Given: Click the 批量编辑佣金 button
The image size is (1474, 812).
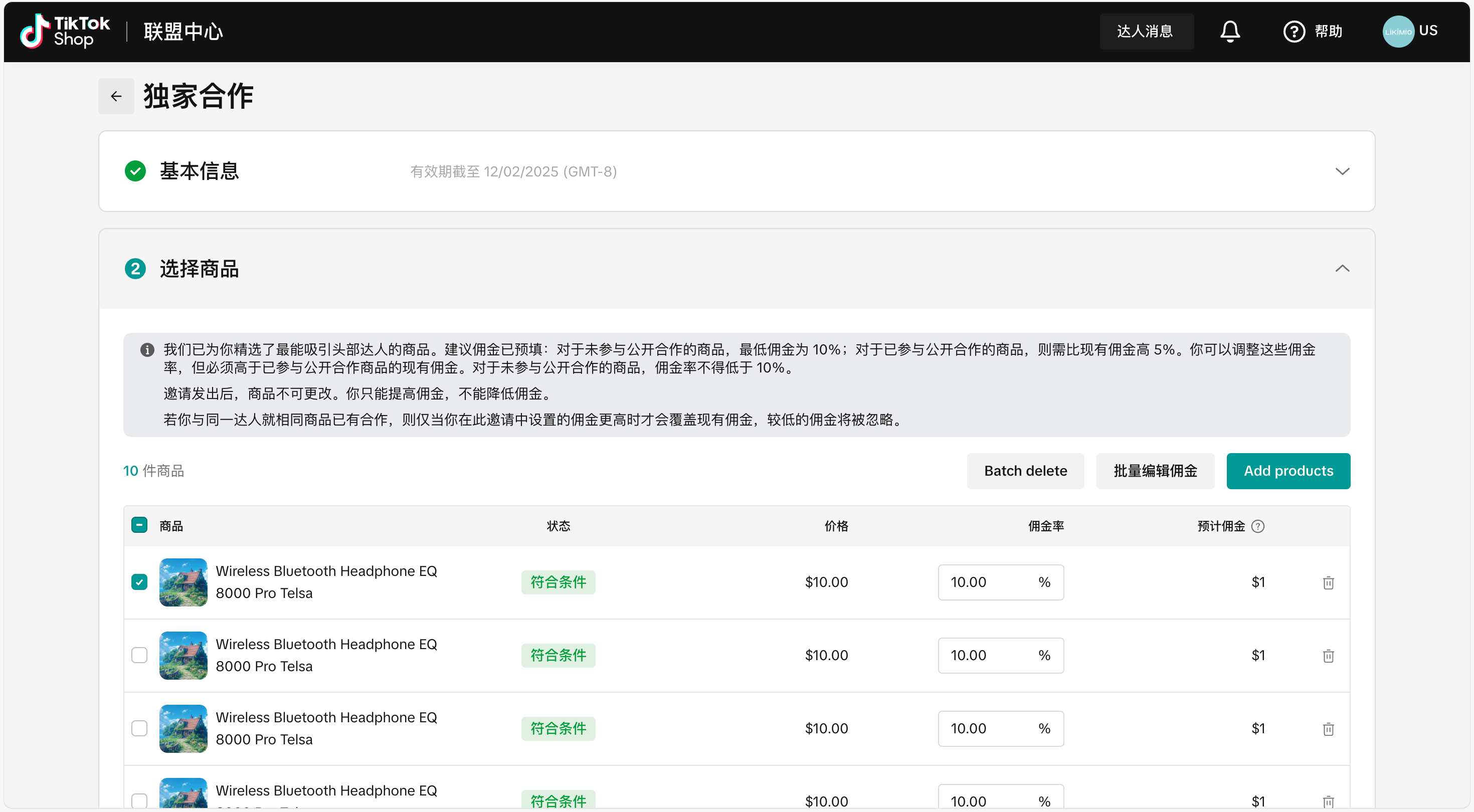Looking at the screenshot, I should pos(1155,471).
